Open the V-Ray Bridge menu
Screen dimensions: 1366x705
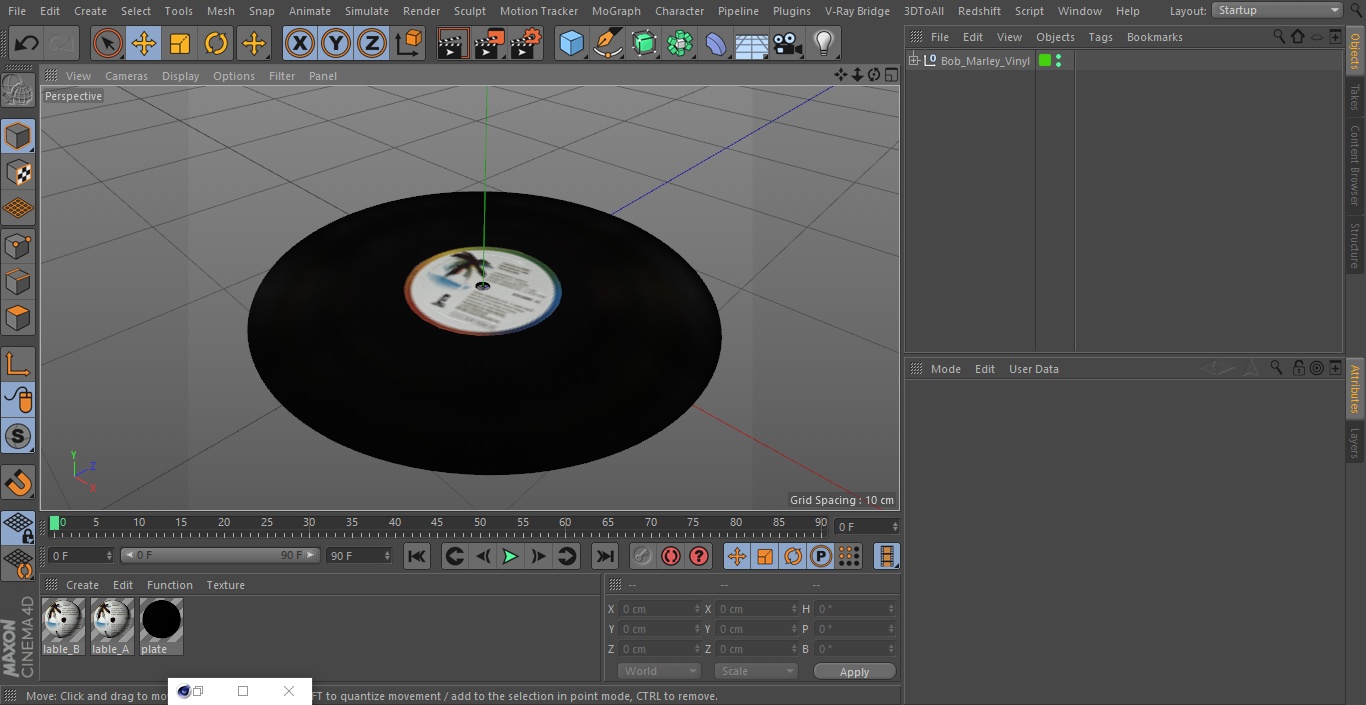tap(857, 11)
